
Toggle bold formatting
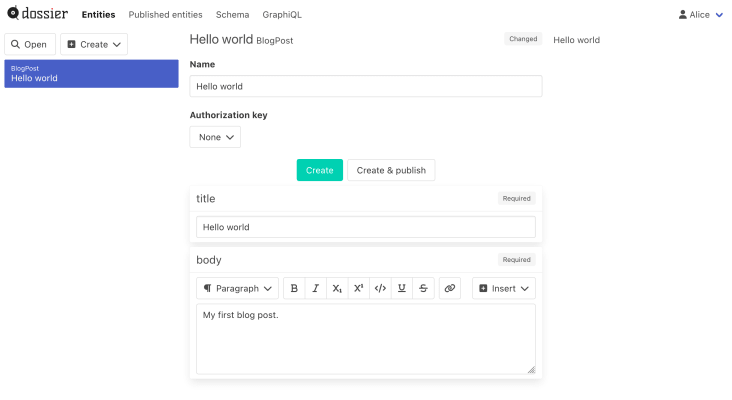tap(294, 288)
